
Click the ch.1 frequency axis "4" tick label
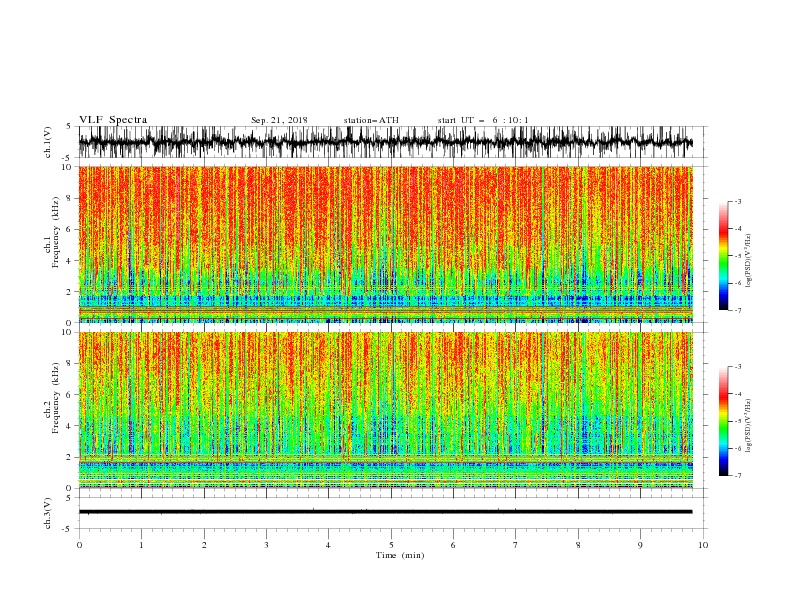tap(70, 261)
